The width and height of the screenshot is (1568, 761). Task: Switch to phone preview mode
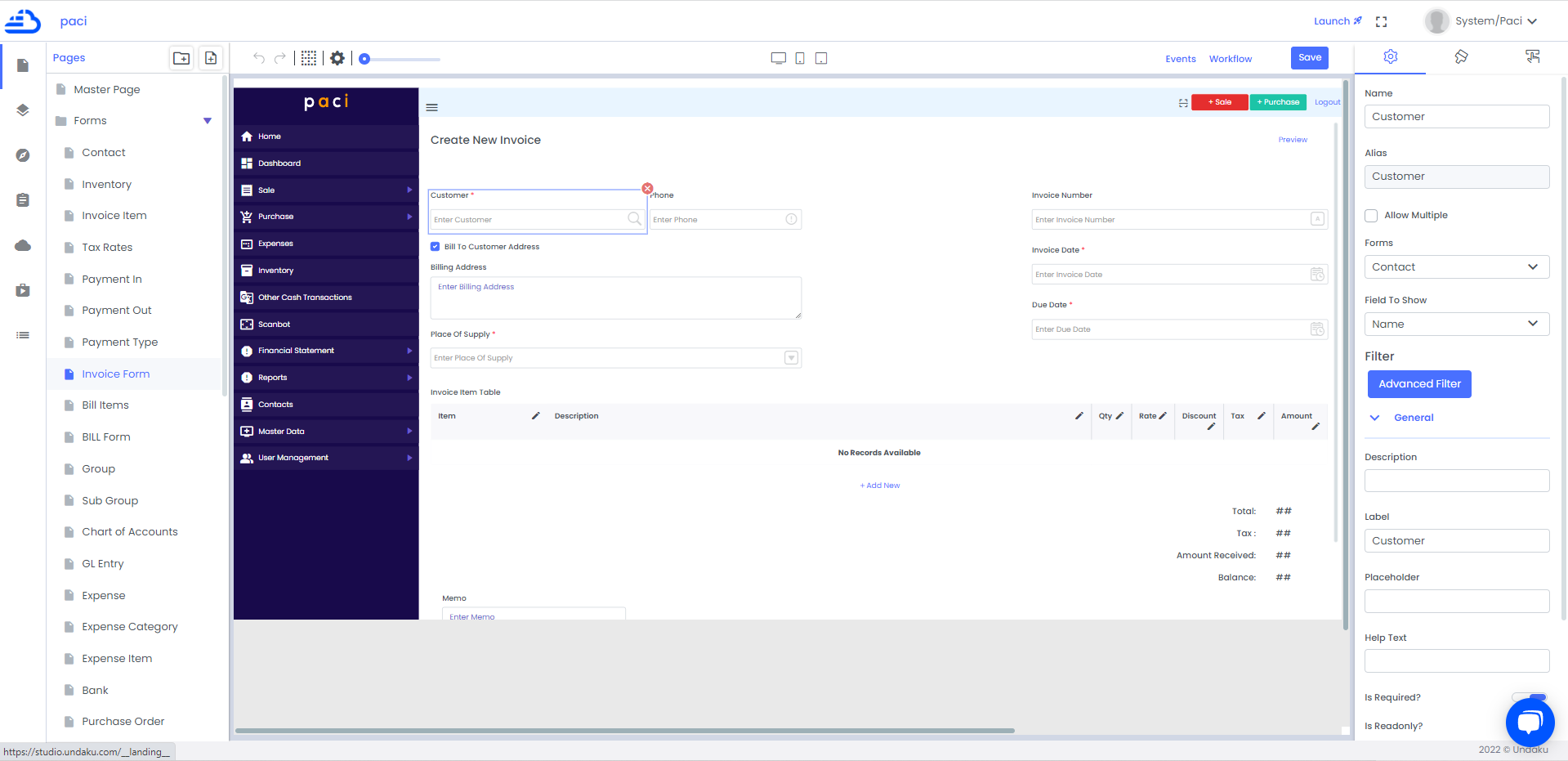[x=799, y=58]
